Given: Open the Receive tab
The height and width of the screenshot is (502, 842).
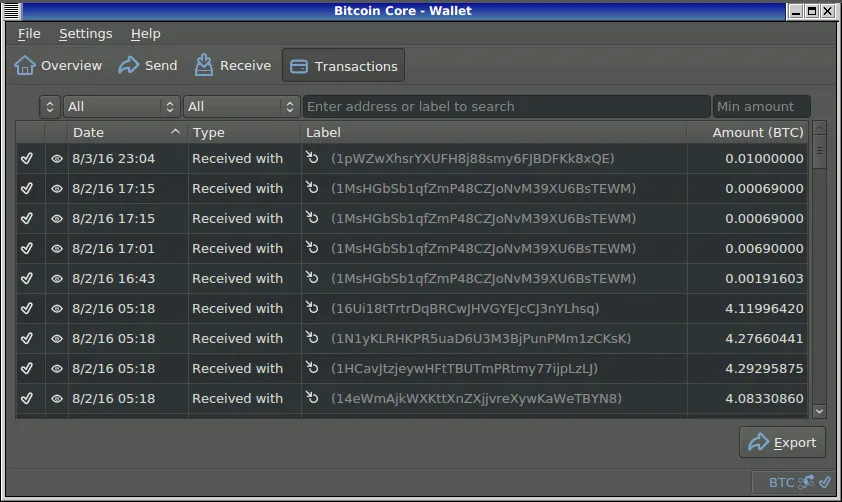Looking at the screenshot, I should coord(232,66).
